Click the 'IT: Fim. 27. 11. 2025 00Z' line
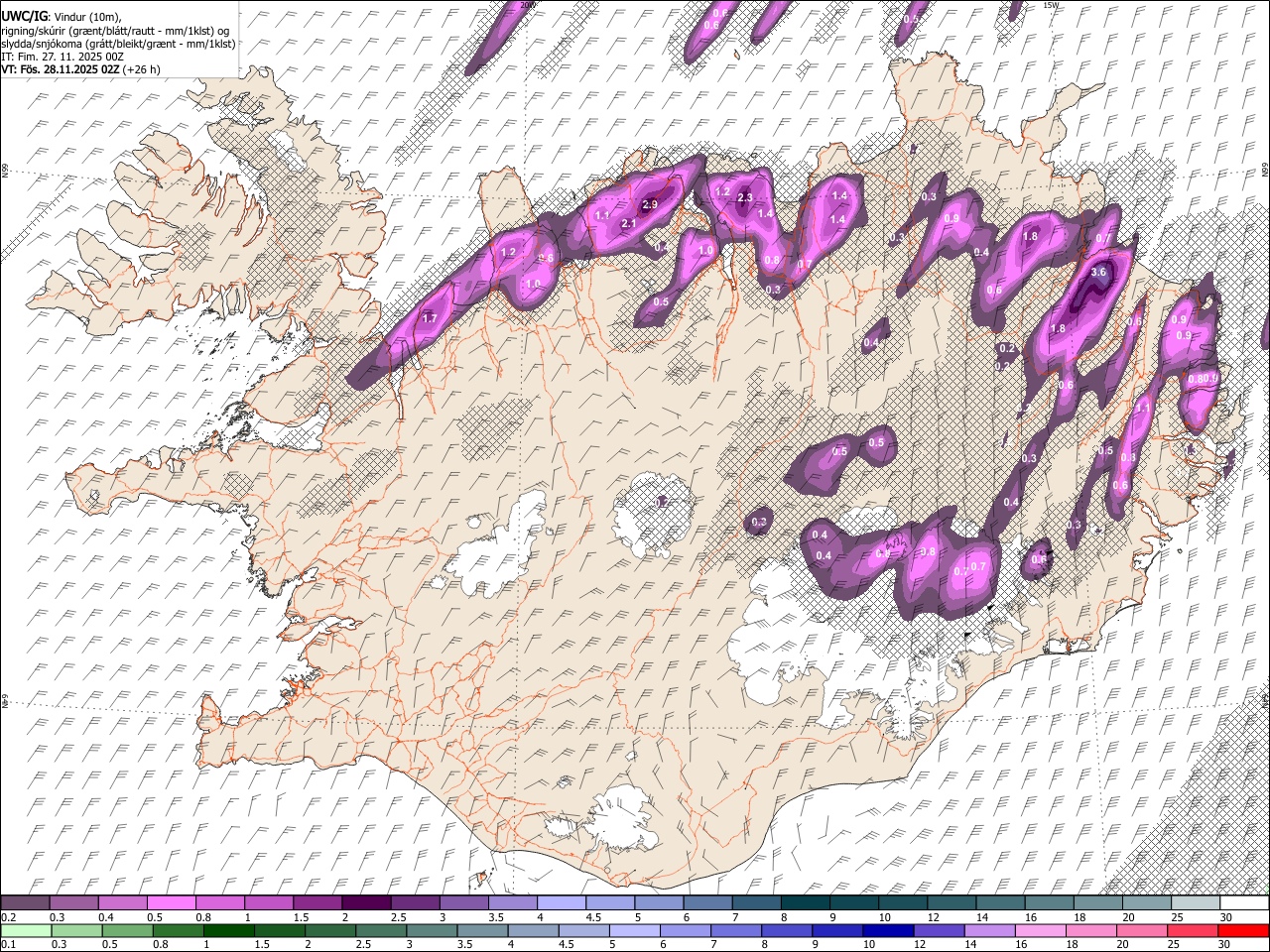The width and height of the screenshot is (1270, 952). point(63,57)
